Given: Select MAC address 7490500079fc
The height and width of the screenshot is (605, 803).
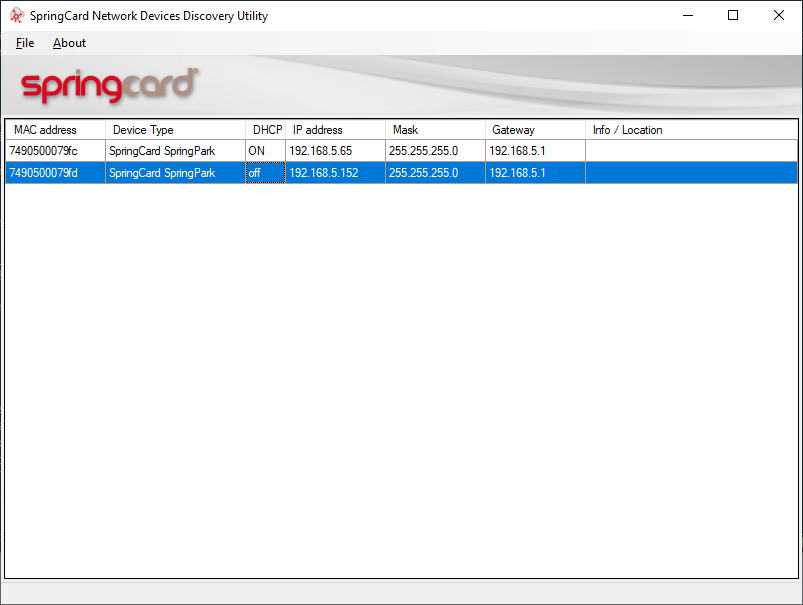Looking at the screenshot, I should 55,151.
